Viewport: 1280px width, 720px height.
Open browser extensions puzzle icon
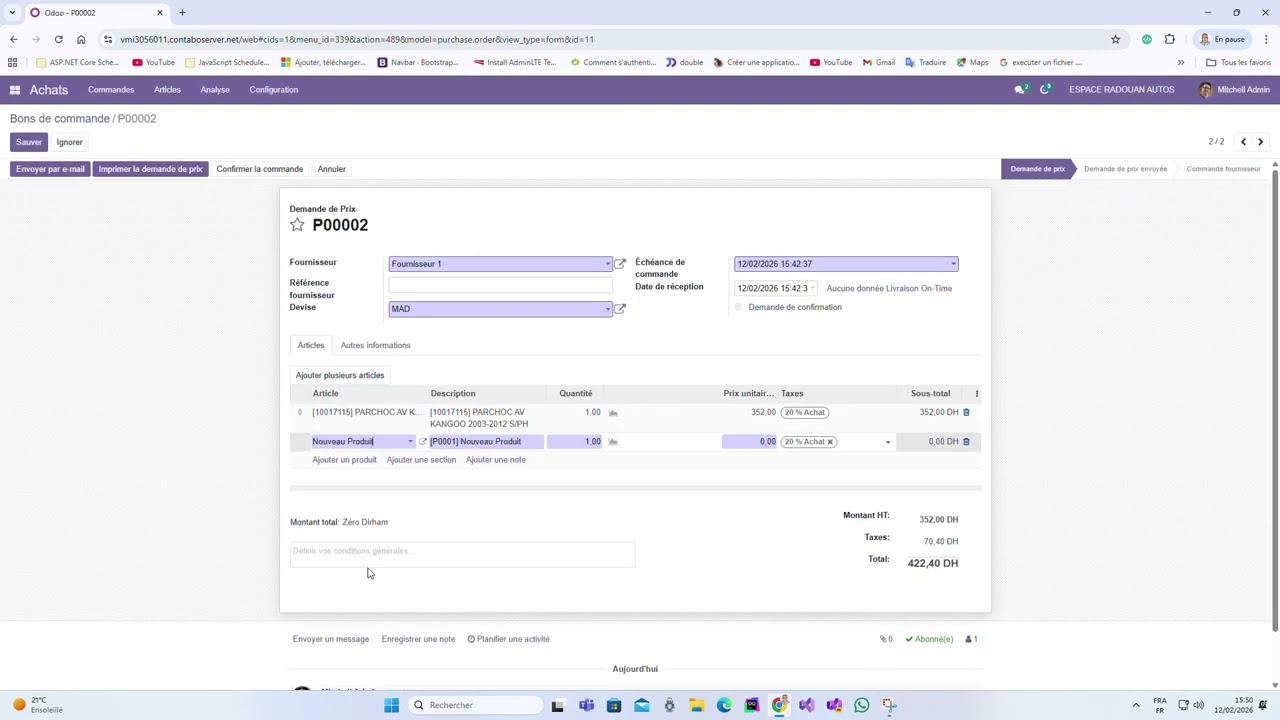tap(1169, 39)
